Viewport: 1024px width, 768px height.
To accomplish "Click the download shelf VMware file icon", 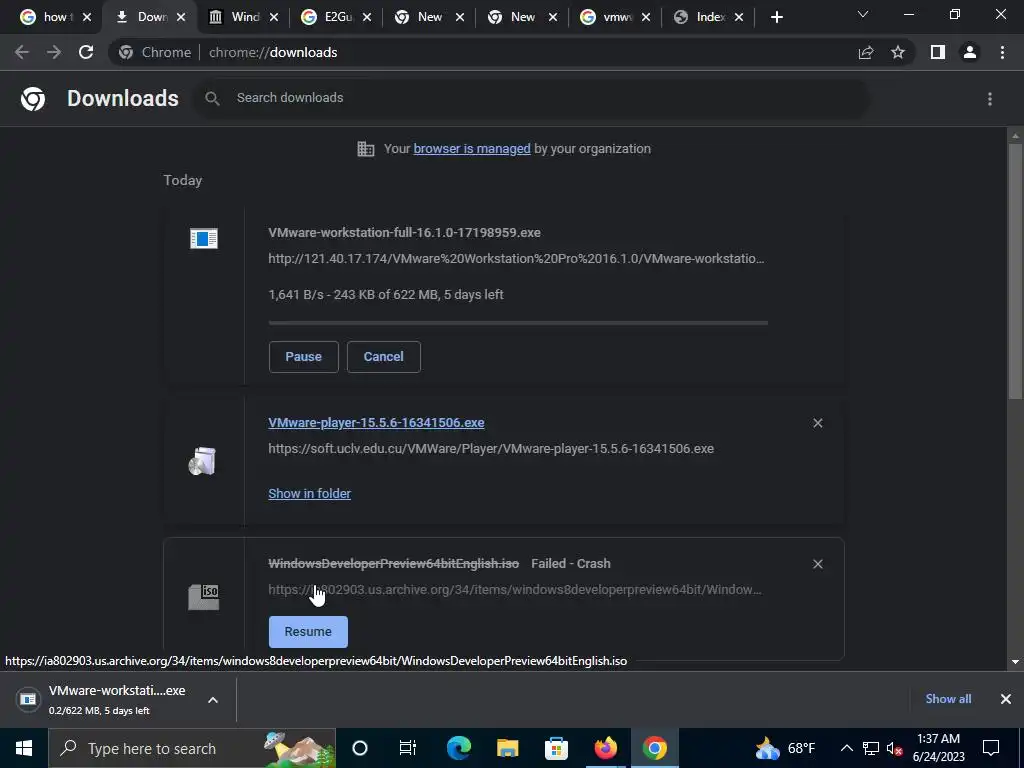I will tap(28, 699).
